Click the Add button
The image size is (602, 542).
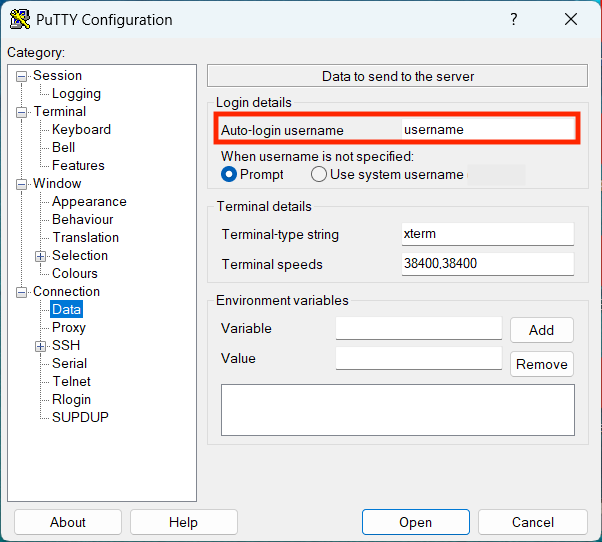542,330
